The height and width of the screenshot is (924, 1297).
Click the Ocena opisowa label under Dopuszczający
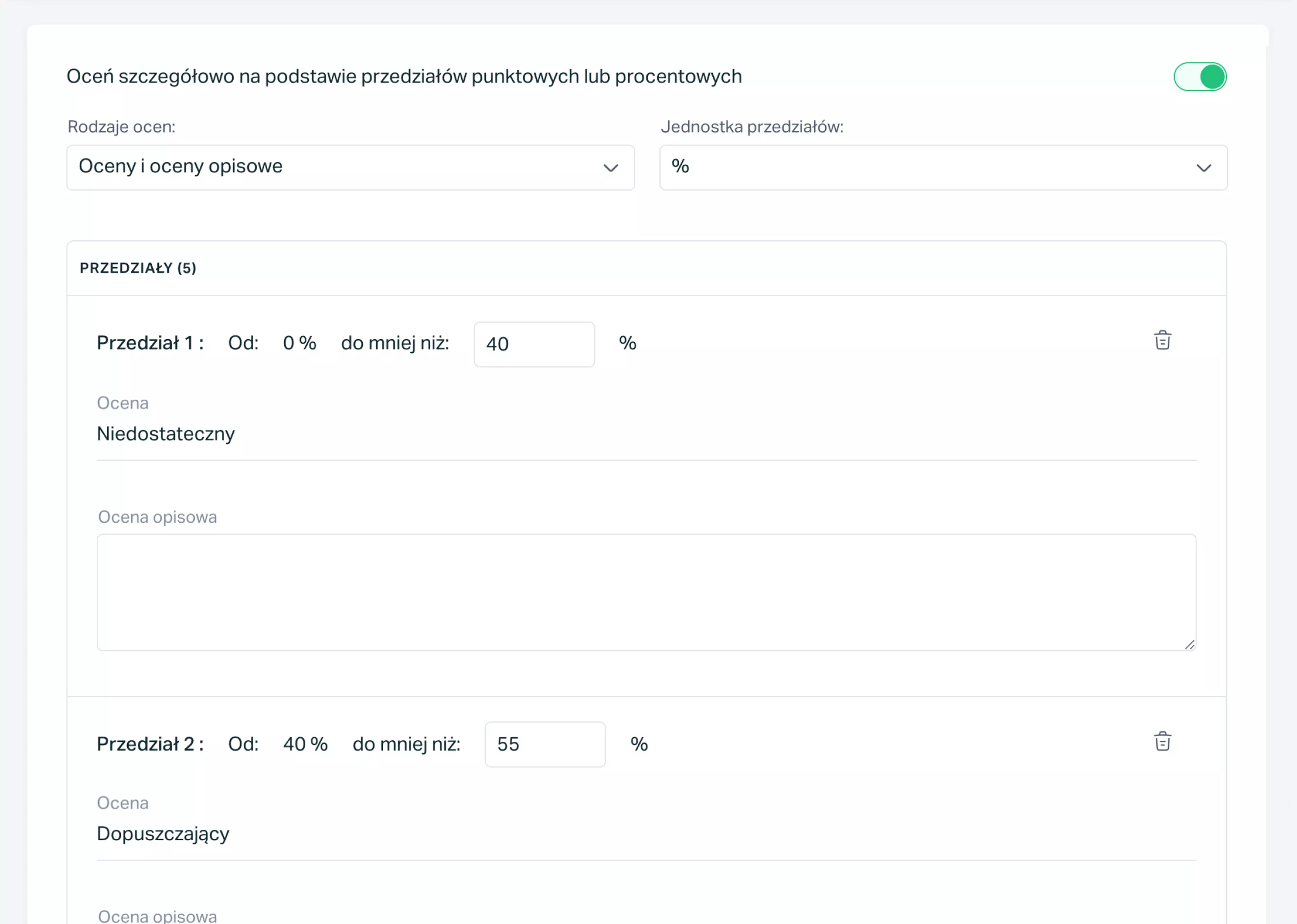coord(158,916)
